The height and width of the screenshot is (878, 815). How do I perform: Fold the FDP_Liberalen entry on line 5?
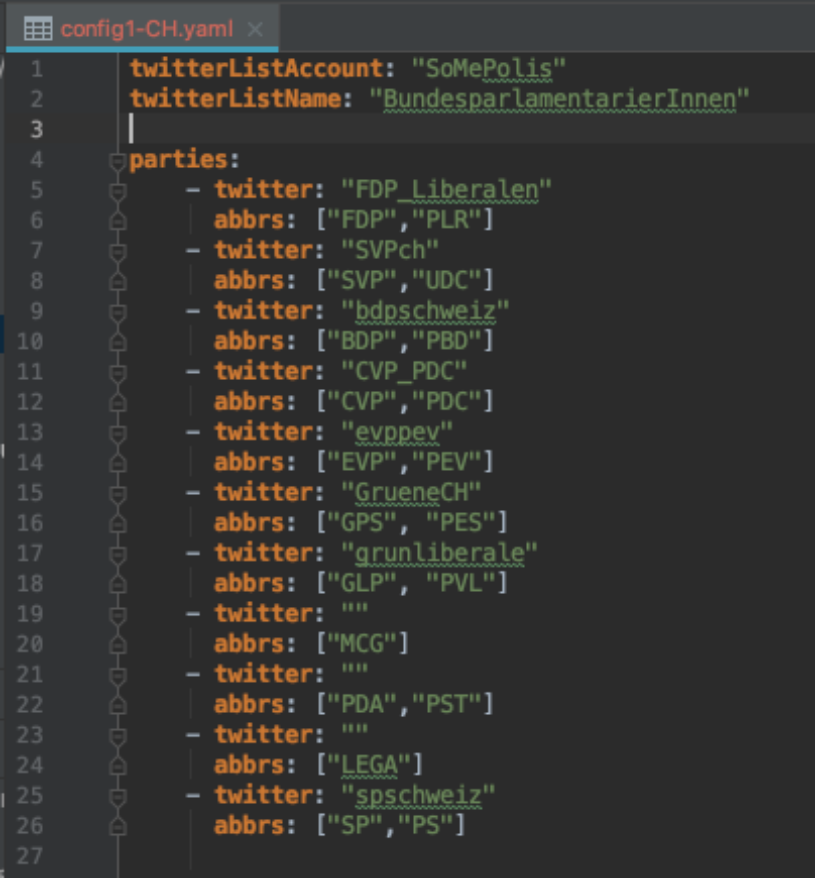pyautogui.click(x=118, y=190)
